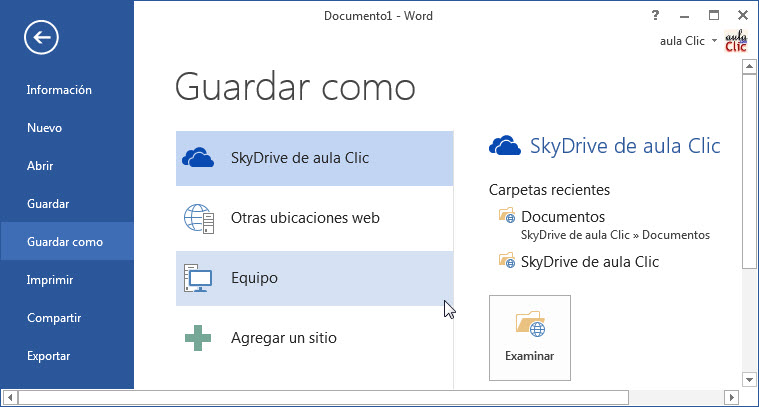
Task: Click the Documentos recent folder icon
Action: click(x=506, y=216)
